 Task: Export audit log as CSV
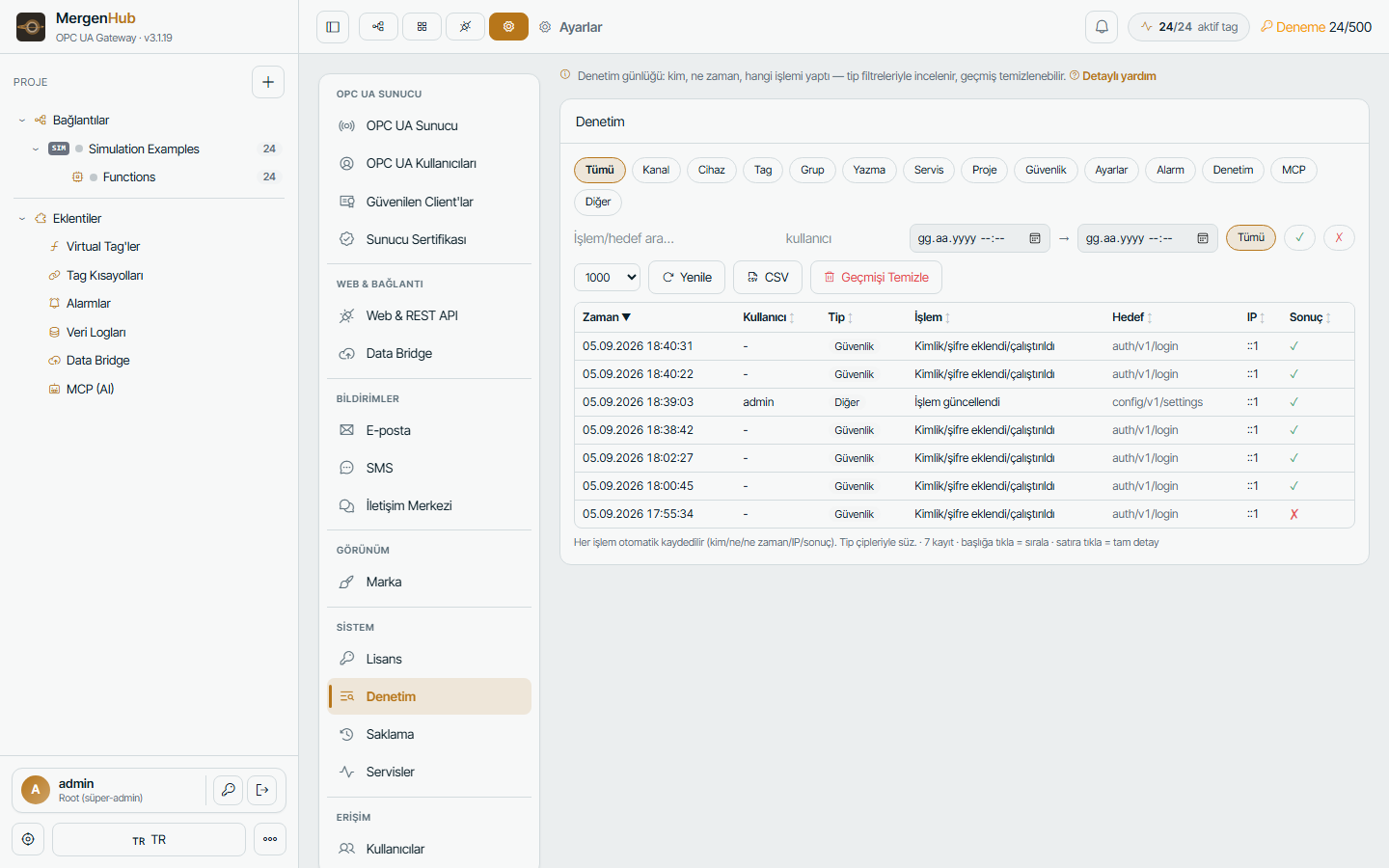pos(768,278)
